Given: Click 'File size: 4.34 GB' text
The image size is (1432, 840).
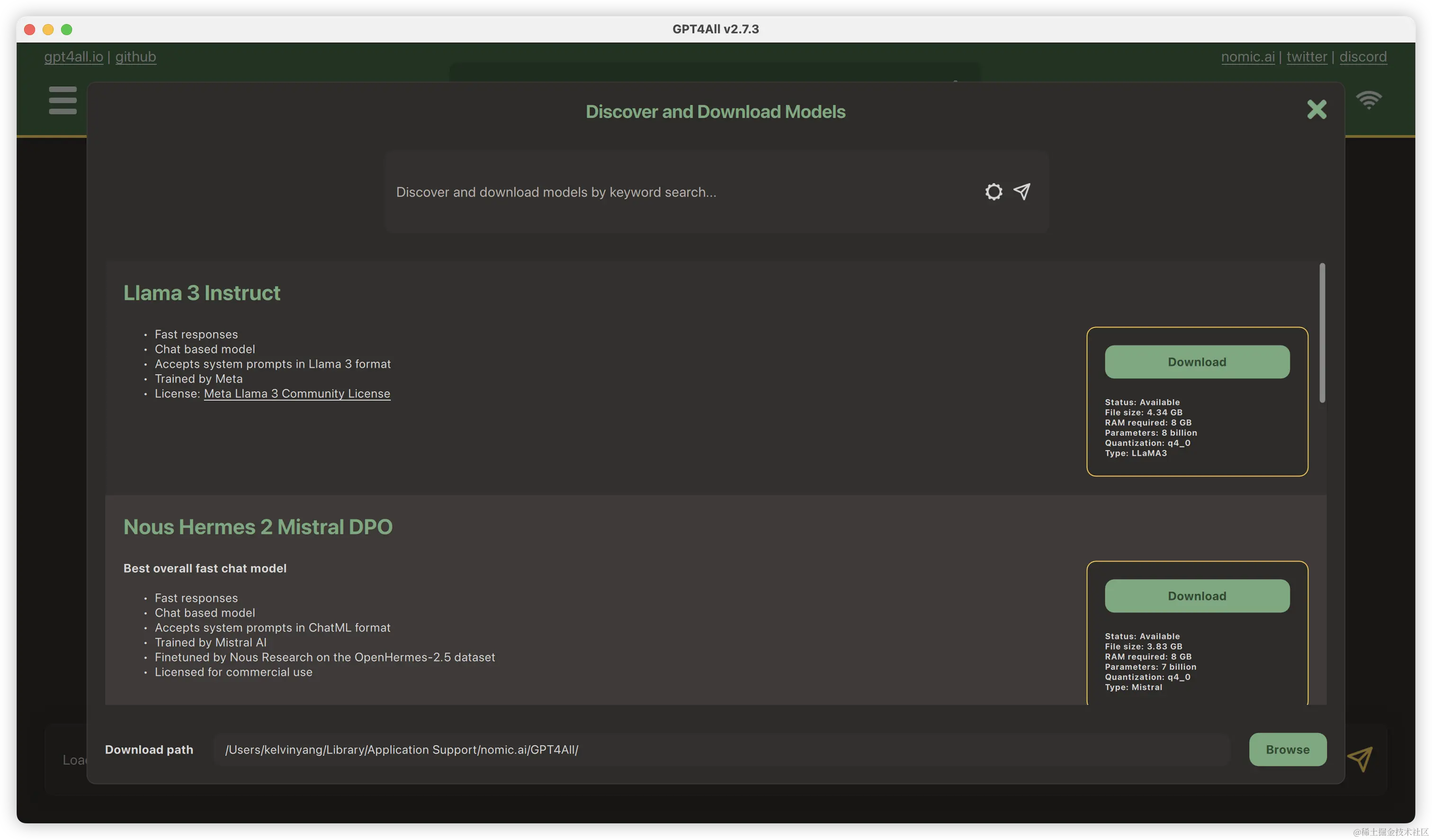Looking at the screenshot, I should pos(1143,412).
